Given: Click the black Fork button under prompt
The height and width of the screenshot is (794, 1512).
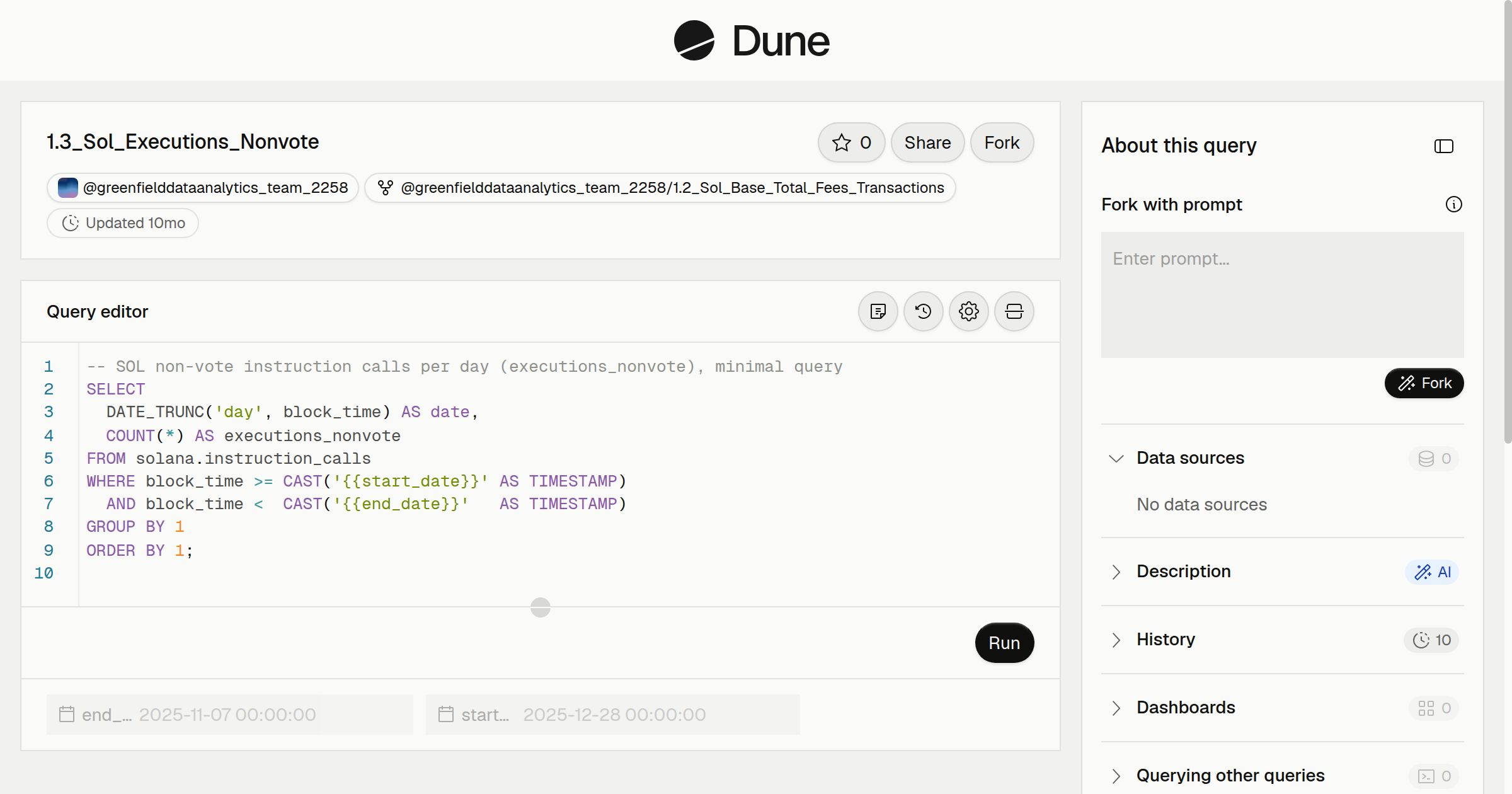Looking at the screenshot, I should point(1424,383).
